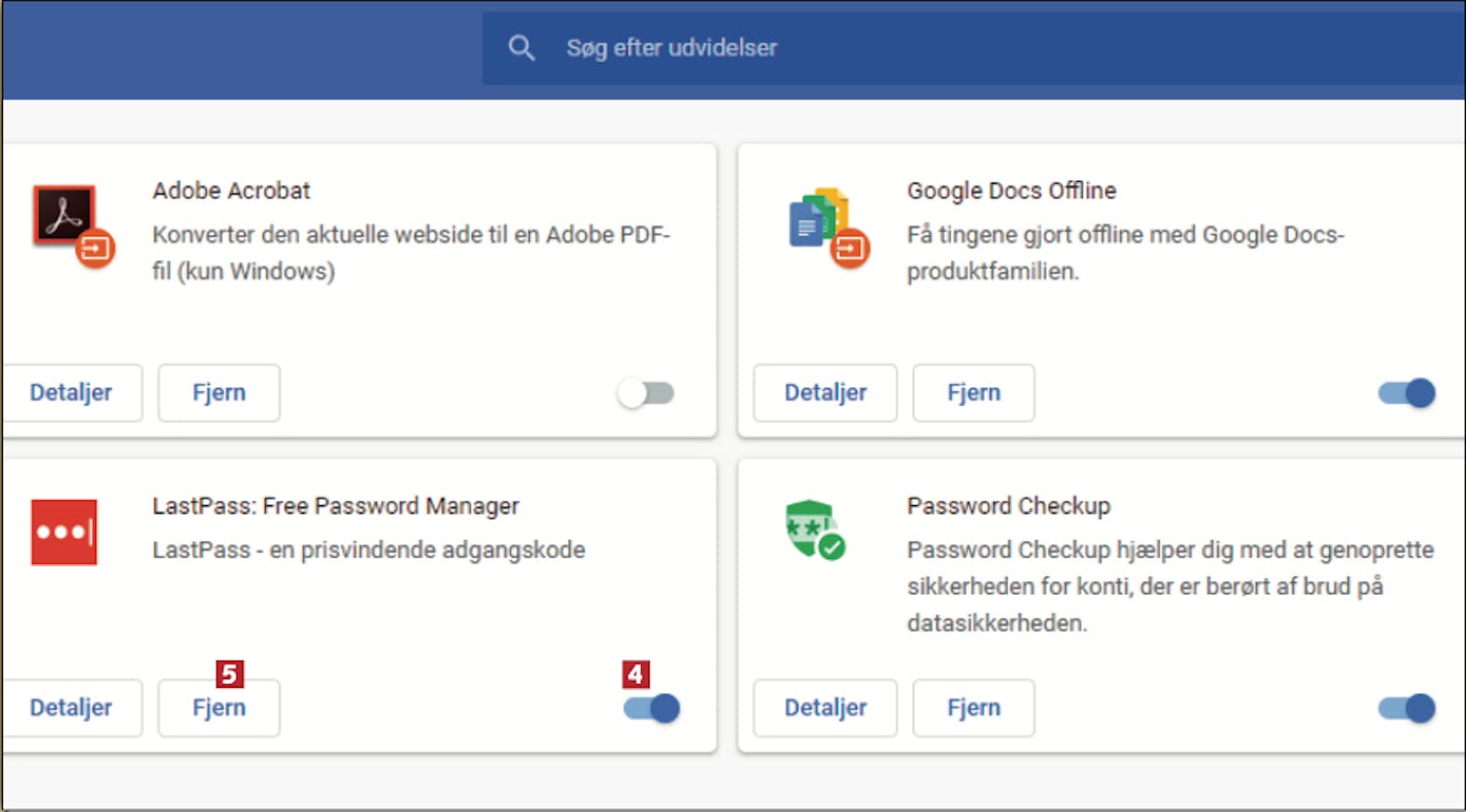Click the Adobe Acrobat extension icon
Screen dimensions: 1466x812
click(72, 226)
